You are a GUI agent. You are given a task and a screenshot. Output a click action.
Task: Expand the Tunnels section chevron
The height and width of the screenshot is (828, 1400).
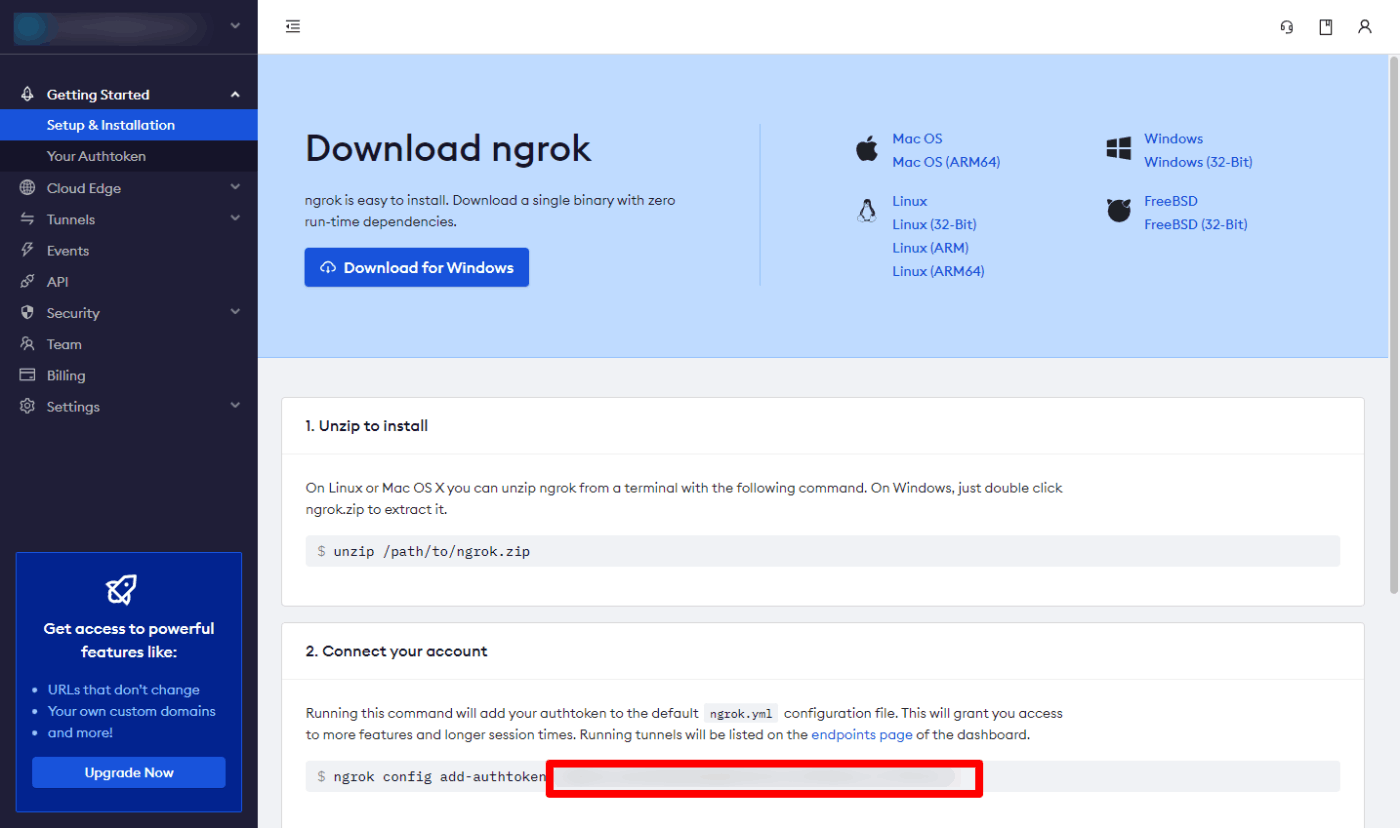(x=235, y=218)
